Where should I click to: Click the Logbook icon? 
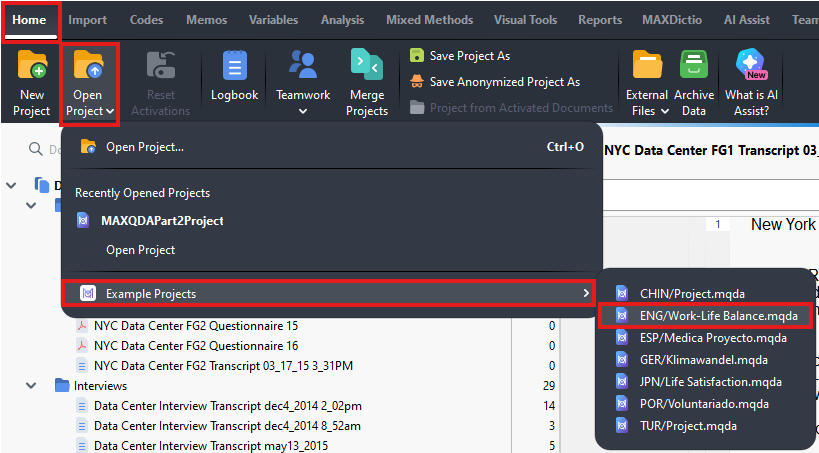tap(235, 65)
